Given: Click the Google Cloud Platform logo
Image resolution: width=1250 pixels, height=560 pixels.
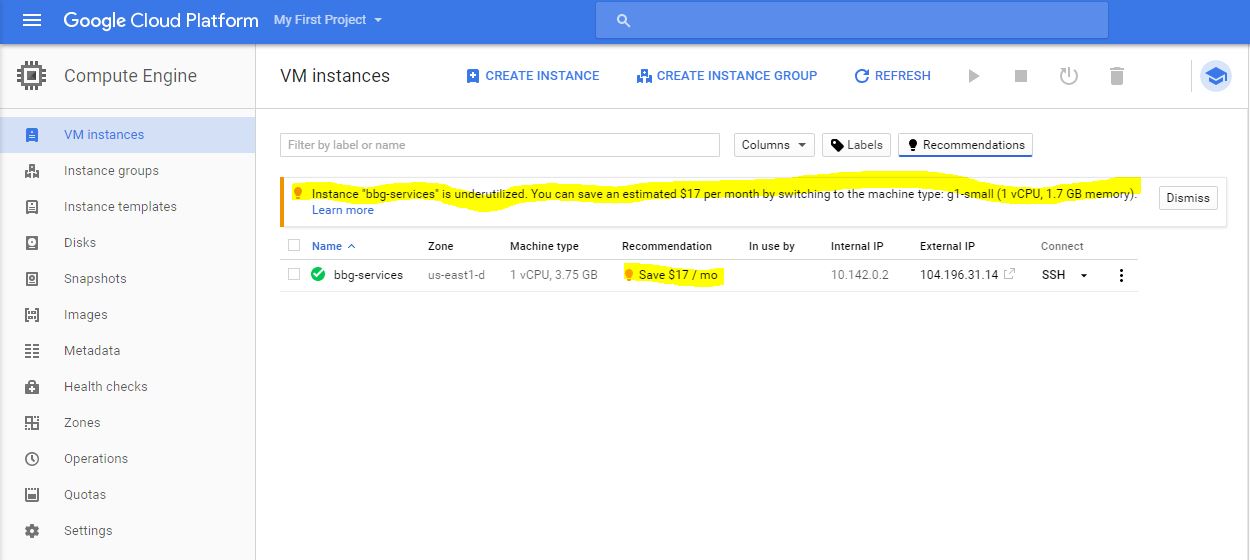Looking at the screenshot, I should click(160, 20).
